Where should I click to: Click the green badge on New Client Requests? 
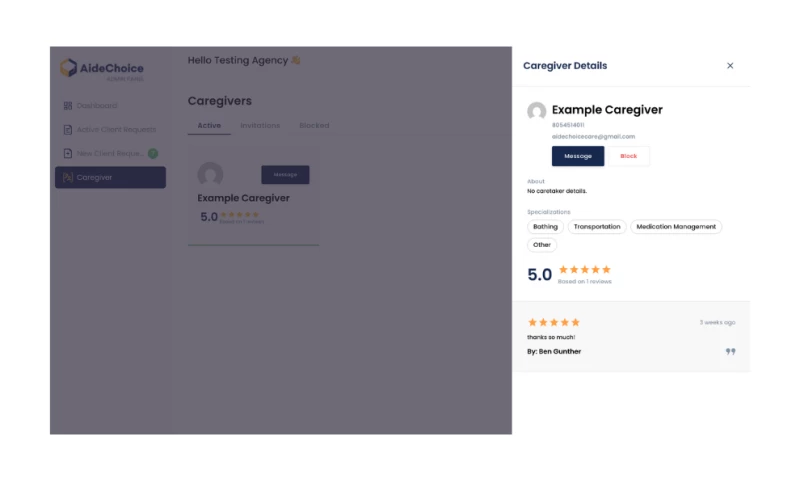click(x=153, y=153)
